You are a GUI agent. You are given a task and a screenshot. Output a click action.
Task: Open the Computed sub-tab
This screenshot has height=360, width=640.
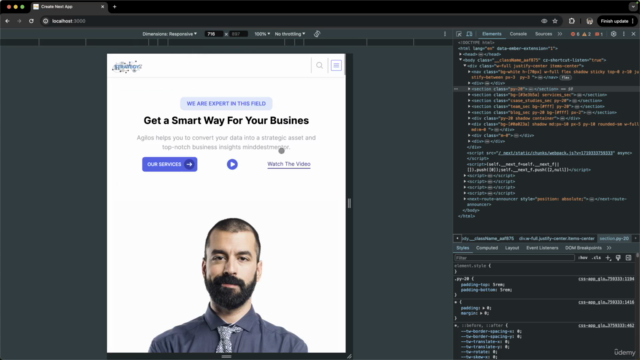(x=487, y=248)
